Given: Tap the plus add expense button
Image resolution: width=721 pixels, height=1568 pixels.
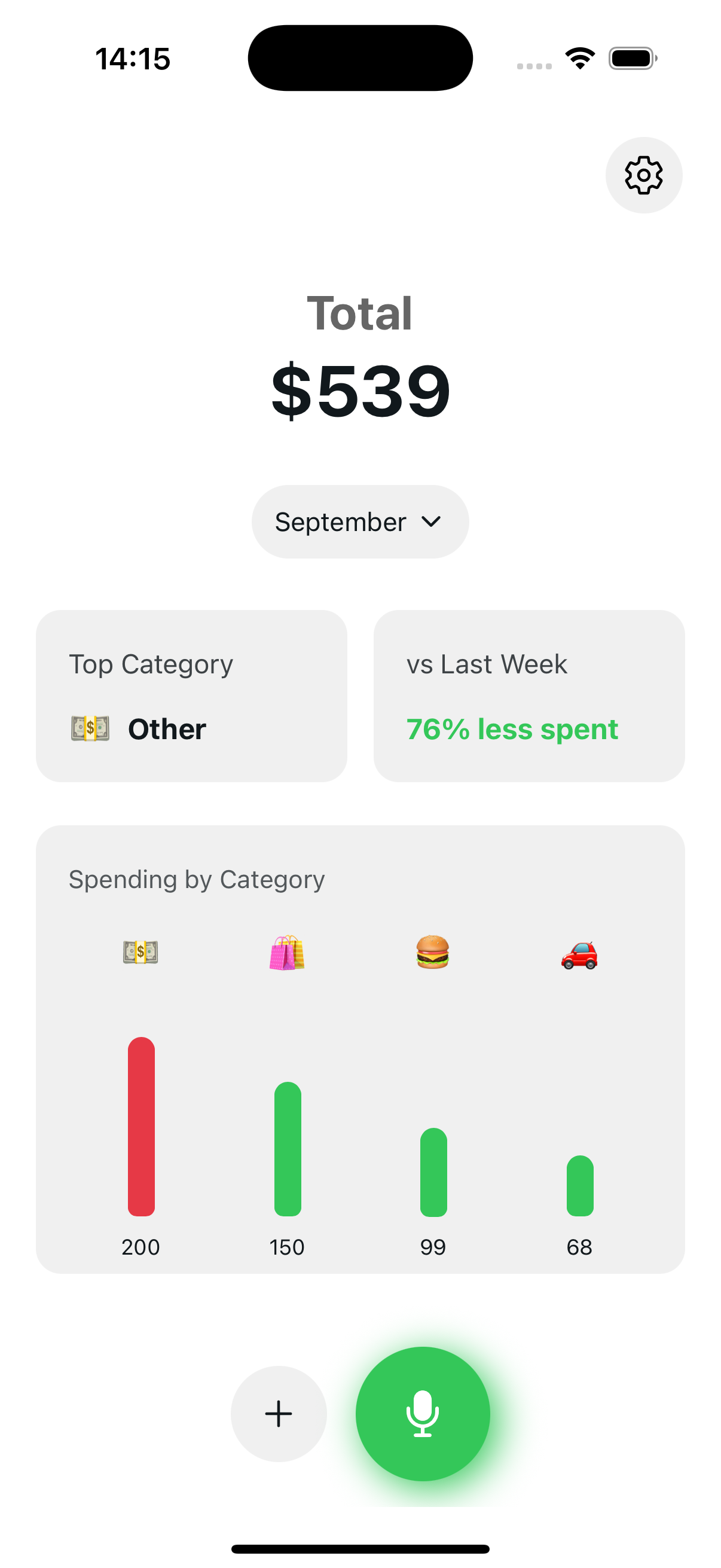Looking at the screenshot, I should click(x=278, y=1413).
